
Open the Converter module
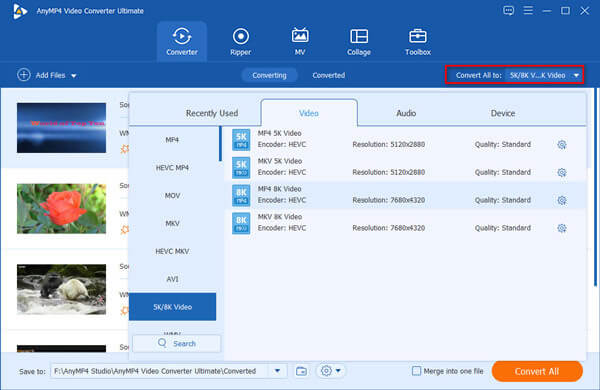click(182, 41)
